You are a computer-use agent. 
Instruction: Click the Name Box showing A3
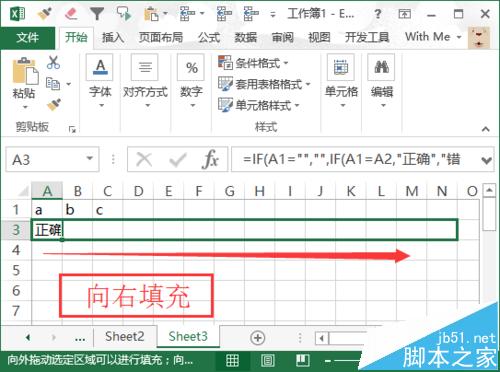click(45, 159)
